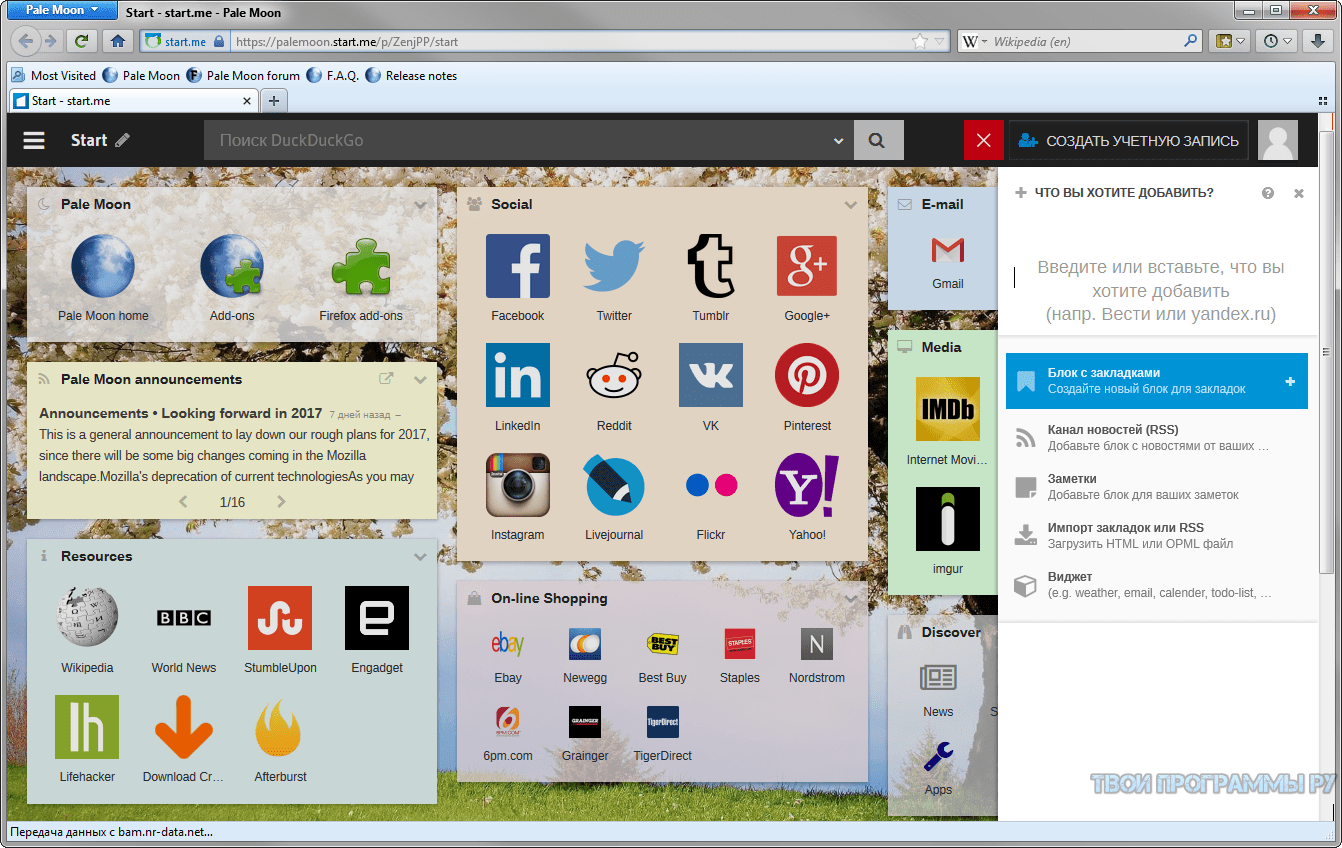Select Блок с закладками option
Image resolution: width=1342 pixels, height=848 pixels.
click(1157, 380)
